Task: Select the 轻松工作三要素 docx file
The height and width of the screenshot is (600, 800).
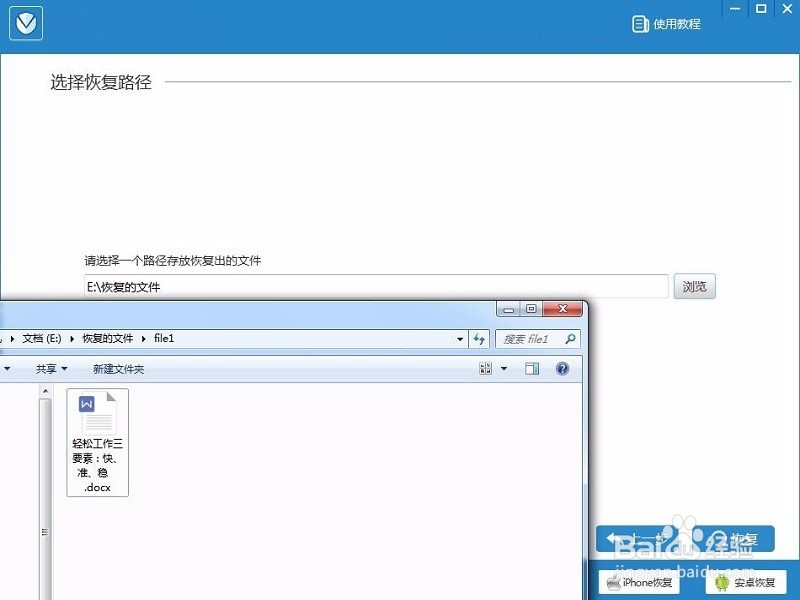Action: [97, 442]
